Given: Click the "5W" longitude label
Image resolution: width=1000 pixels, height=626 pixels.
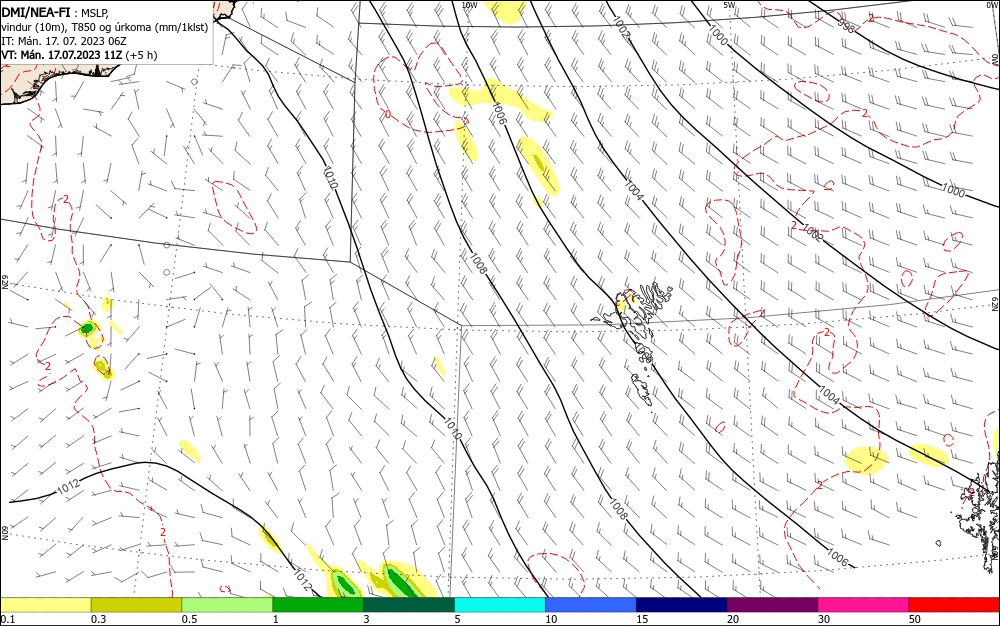Looking at the screenshot, I should (729, 5).
